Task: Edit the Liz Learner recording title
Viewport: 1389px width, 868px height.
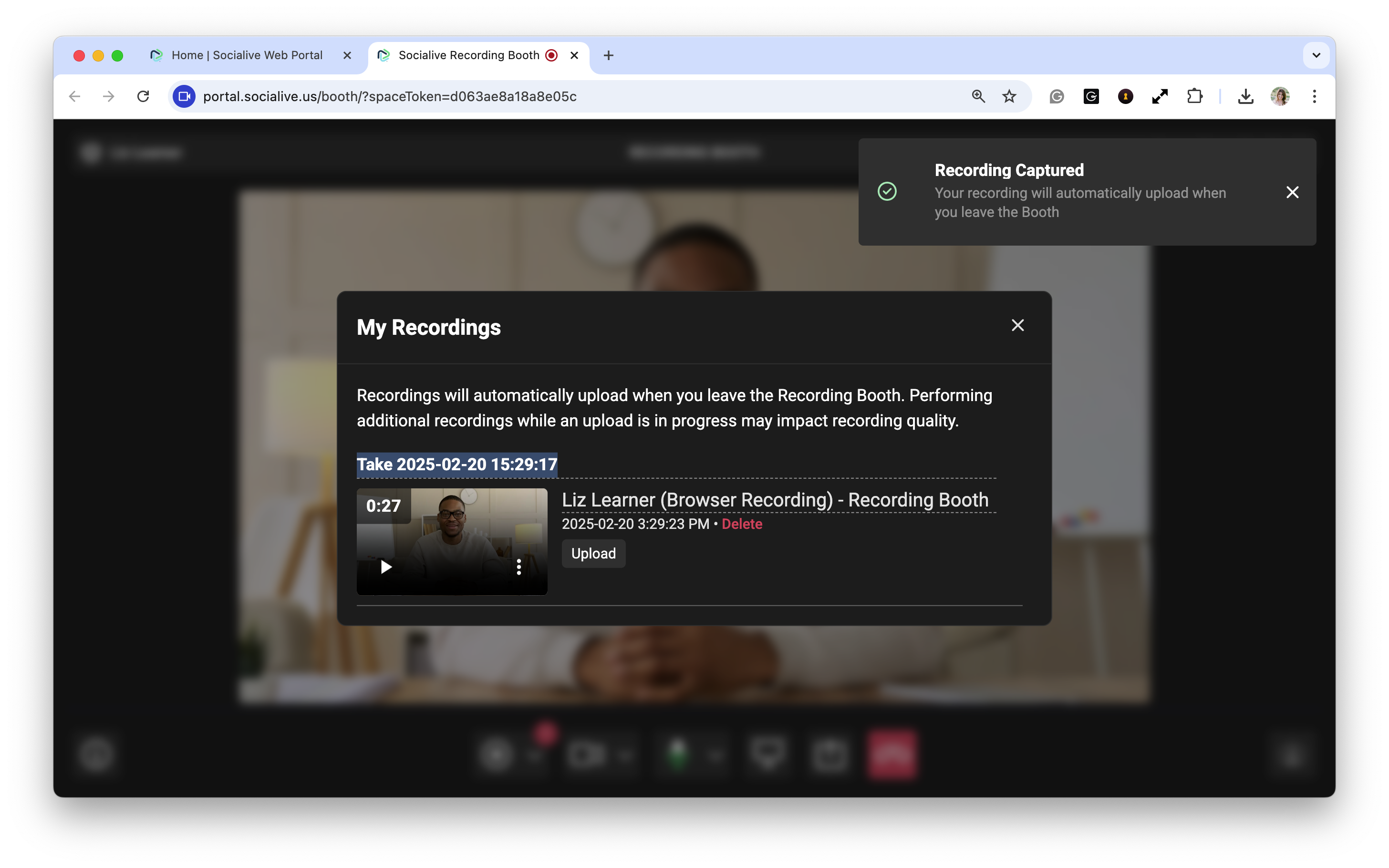Action: click(x=775, y=500)
